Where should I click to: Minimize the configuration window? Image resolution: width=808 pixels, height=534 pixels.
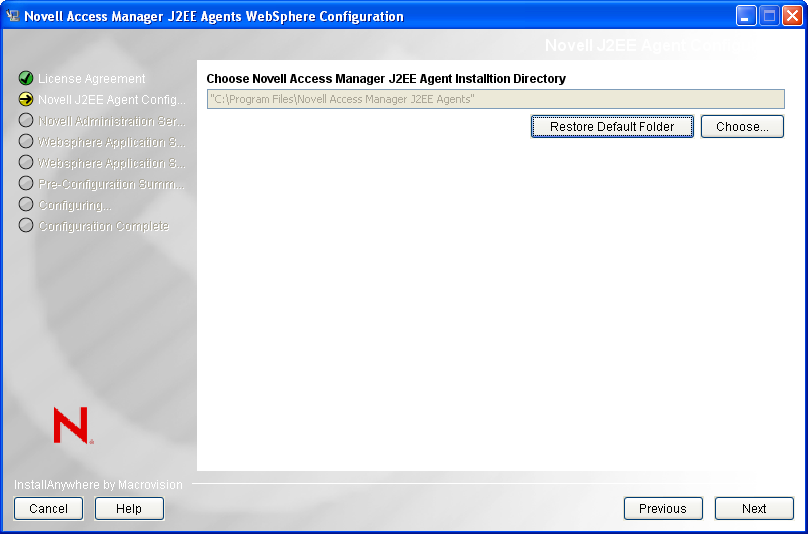pos(745,16)
